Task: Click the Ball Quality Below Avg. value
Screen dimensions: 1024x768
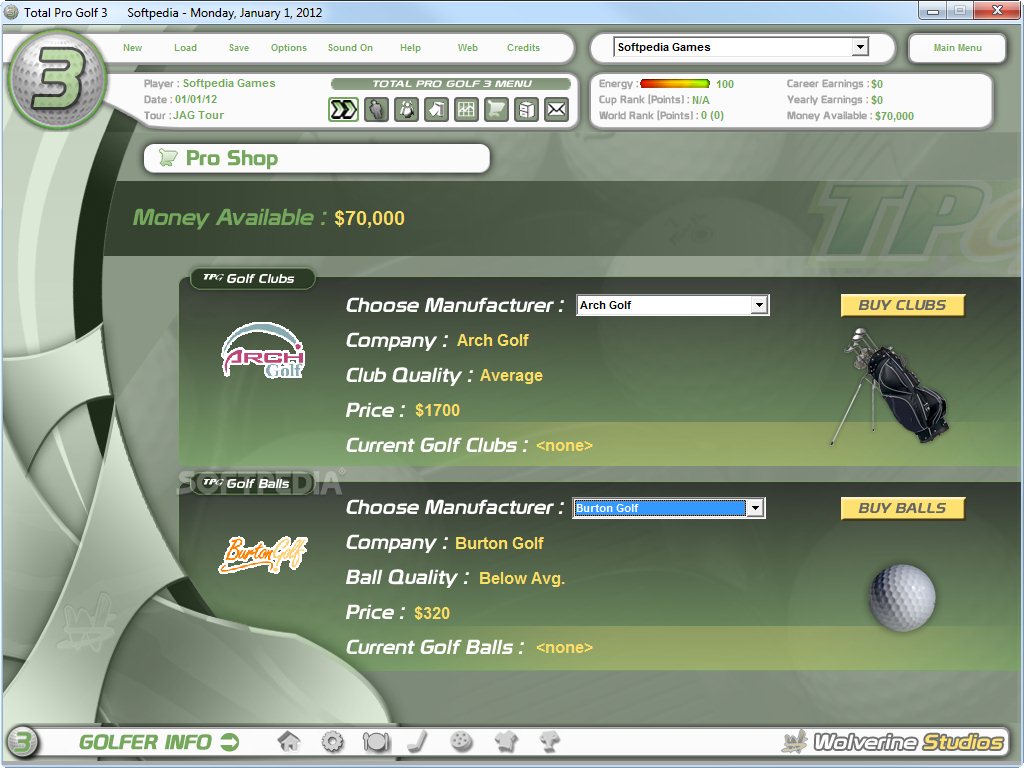Action: pyautogui.click(x=521, y=578)
